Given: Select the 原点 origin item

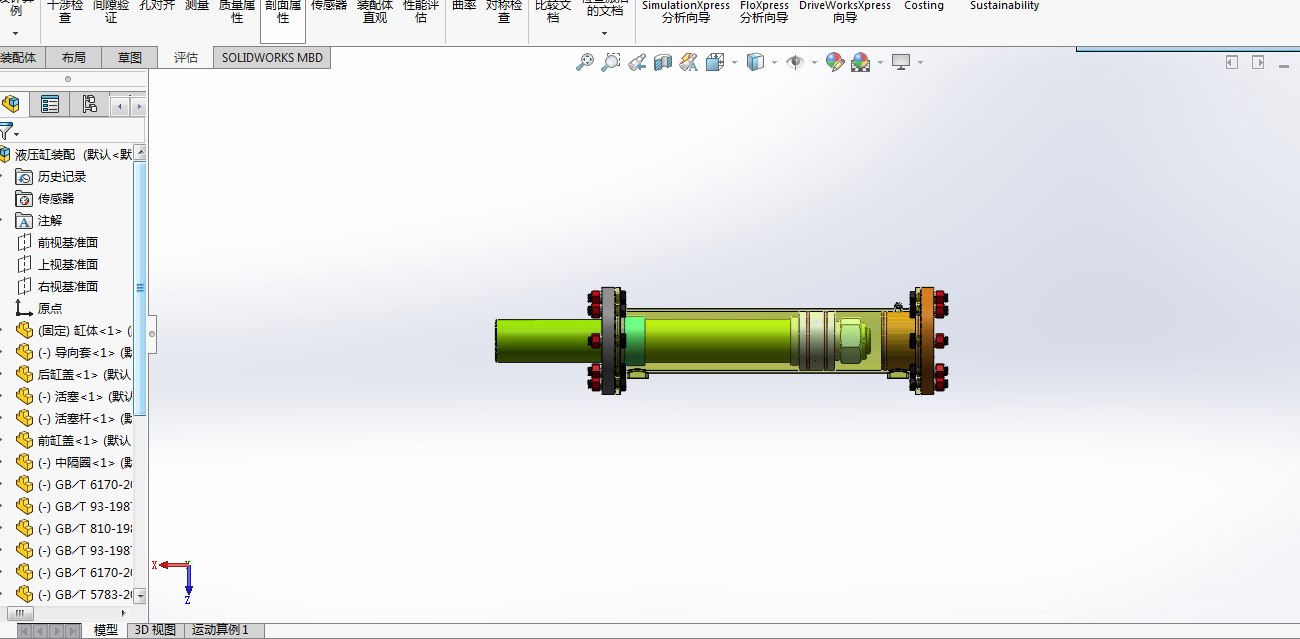Looking at the screenshot, I should pos(39,308).
